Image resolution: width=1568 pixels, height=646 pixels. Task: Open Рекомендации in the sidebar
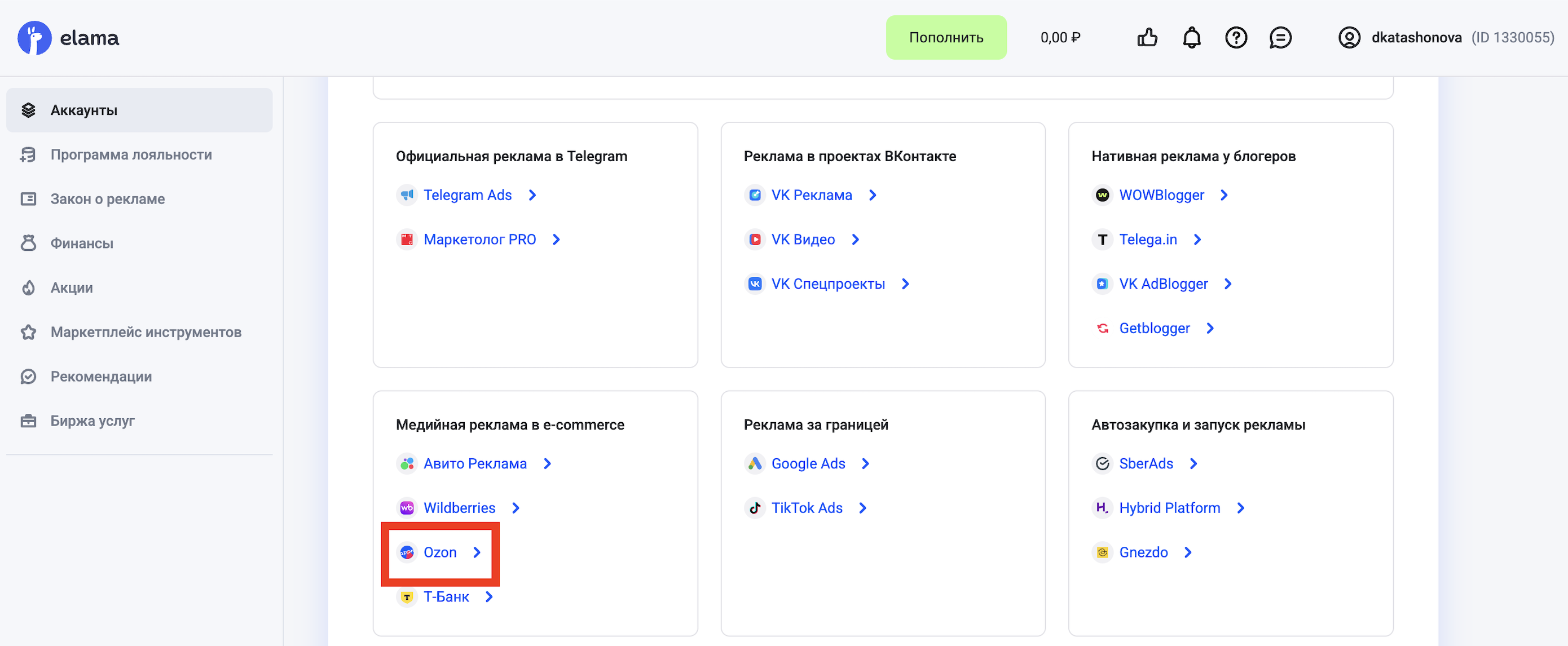point(139,377)
